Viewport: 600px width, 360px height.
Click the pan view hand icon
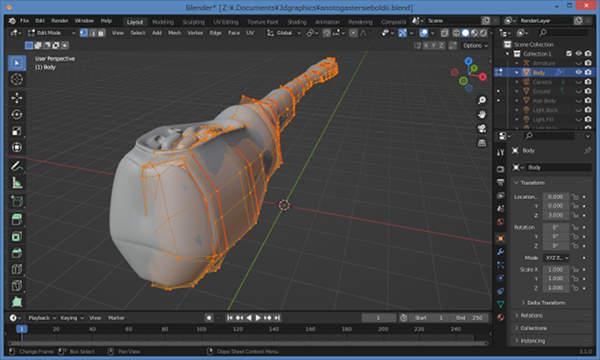(482, 114)
